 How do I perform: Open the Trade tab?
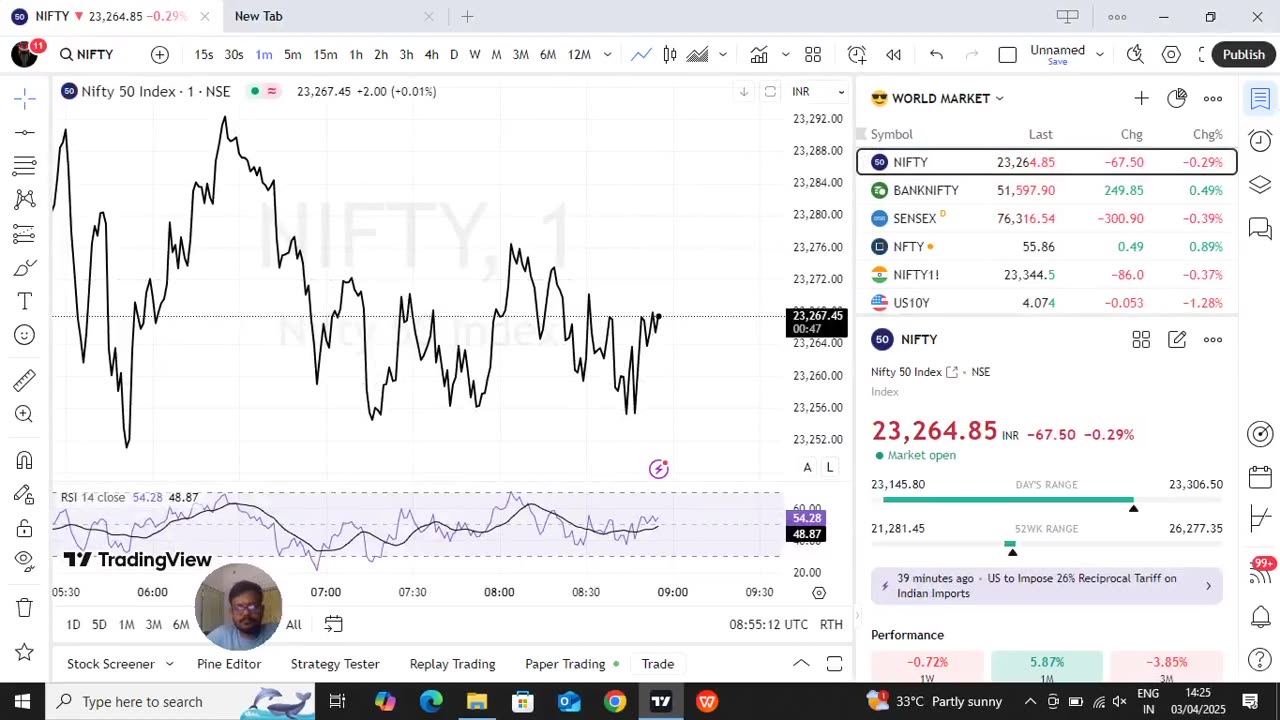coord(658,664)
